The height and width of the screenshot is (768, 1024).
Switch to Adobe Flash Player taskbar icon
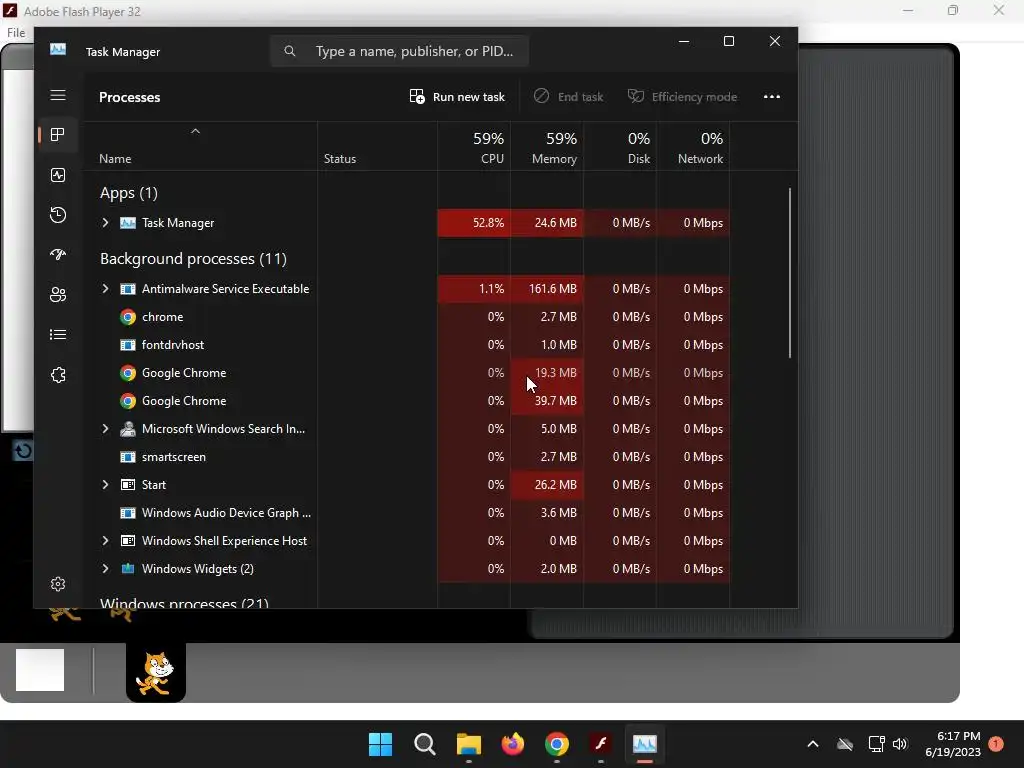click(601, 744)
